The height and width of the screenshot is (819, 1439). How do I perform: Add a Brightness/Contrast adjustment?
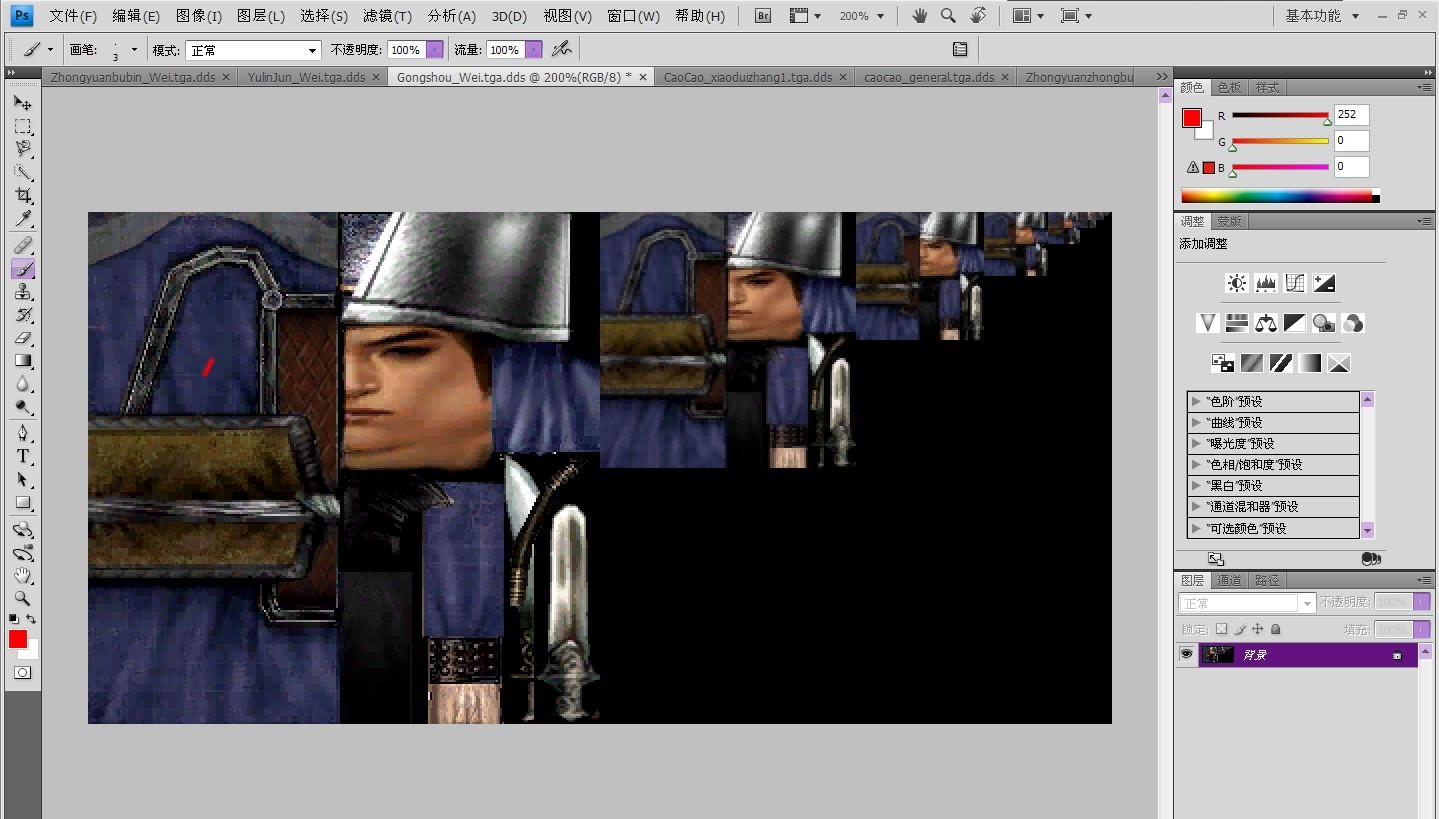[x=1237, y=283]
